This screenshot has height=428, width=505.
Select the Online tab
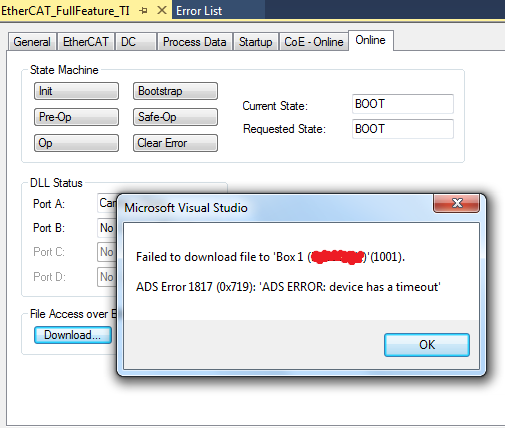(371, 40)
